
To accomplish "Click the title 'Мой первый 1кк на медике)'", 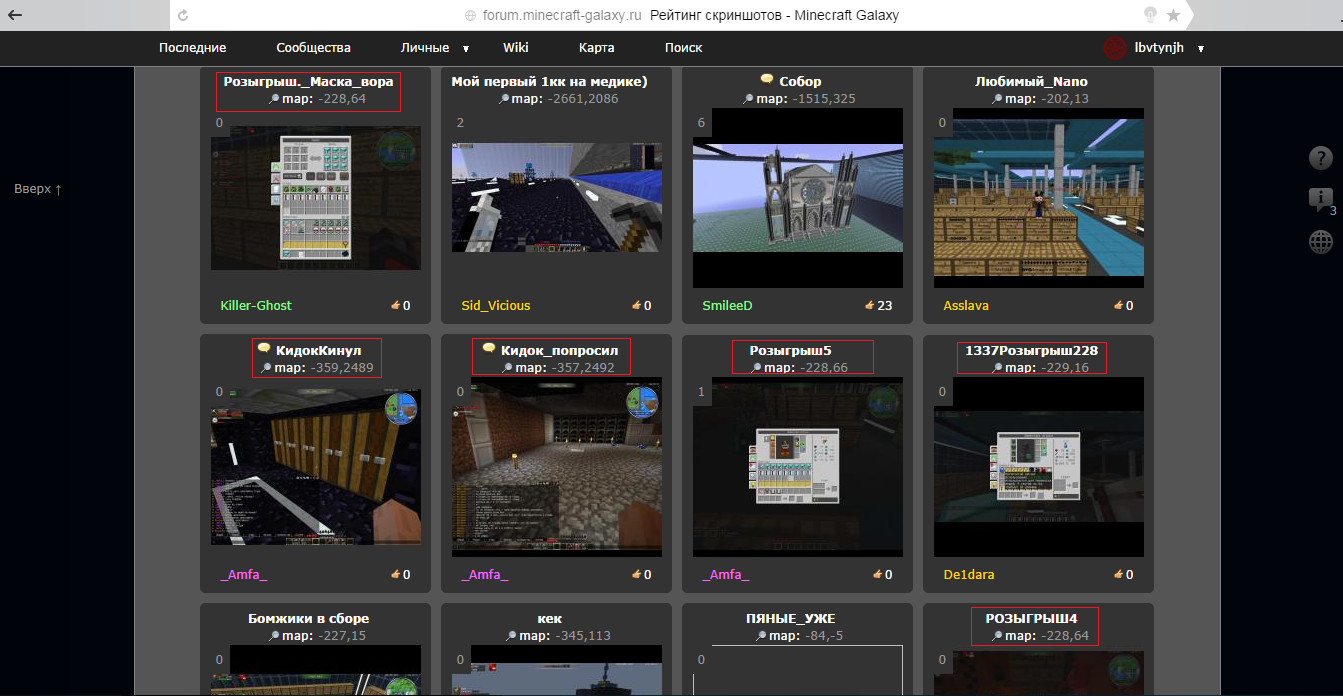I will tap(550, 81).
